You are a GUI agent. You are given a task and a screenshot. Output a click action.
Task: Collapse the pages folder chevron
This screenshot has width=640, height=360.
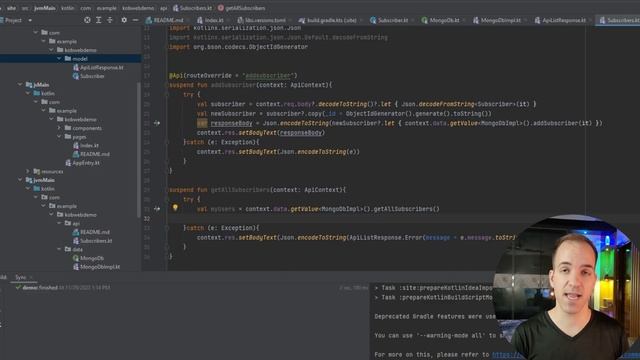click(x=59, y=137)
